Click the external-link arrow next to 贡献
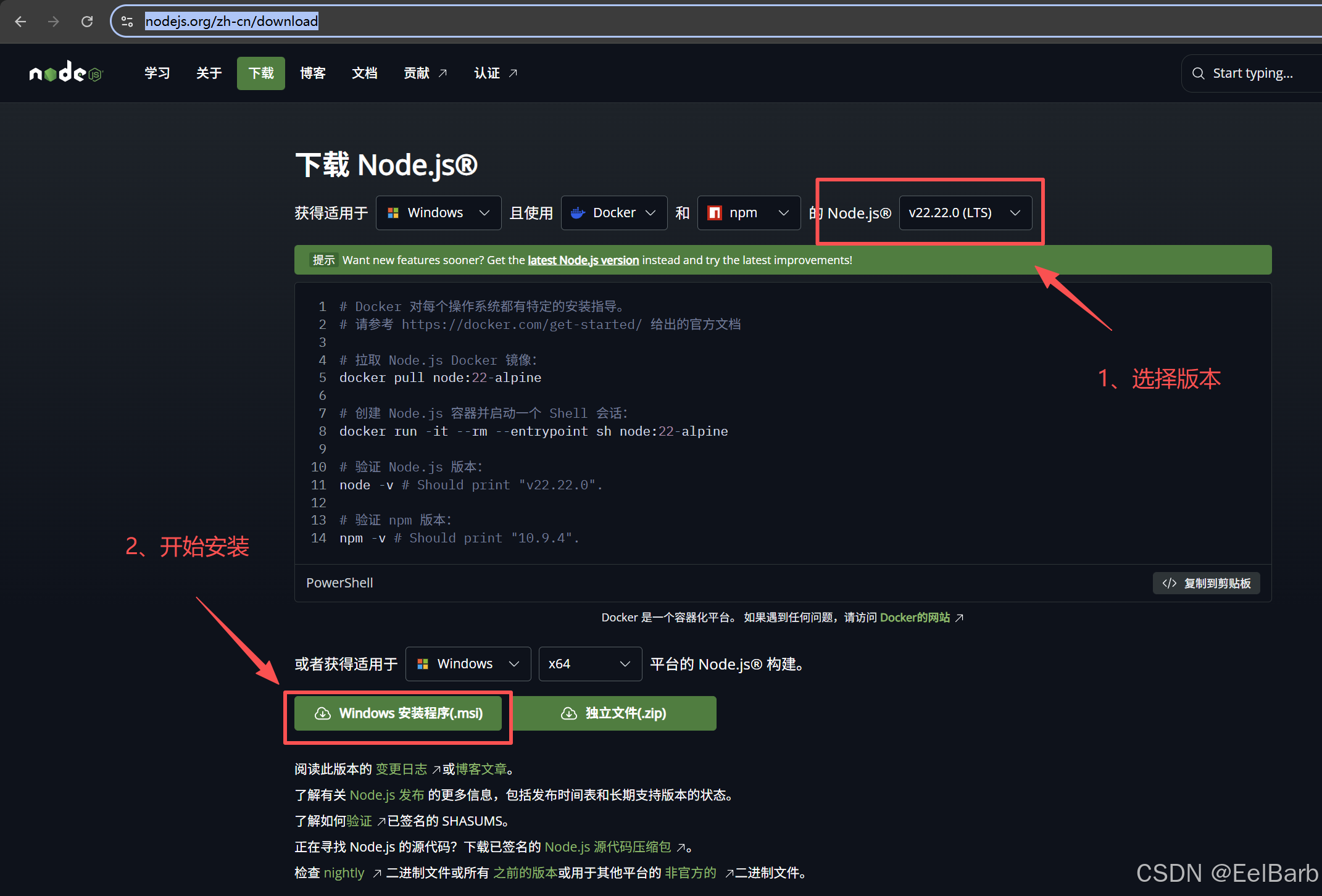Screen dimensions: 1322x896 point(443,73)
